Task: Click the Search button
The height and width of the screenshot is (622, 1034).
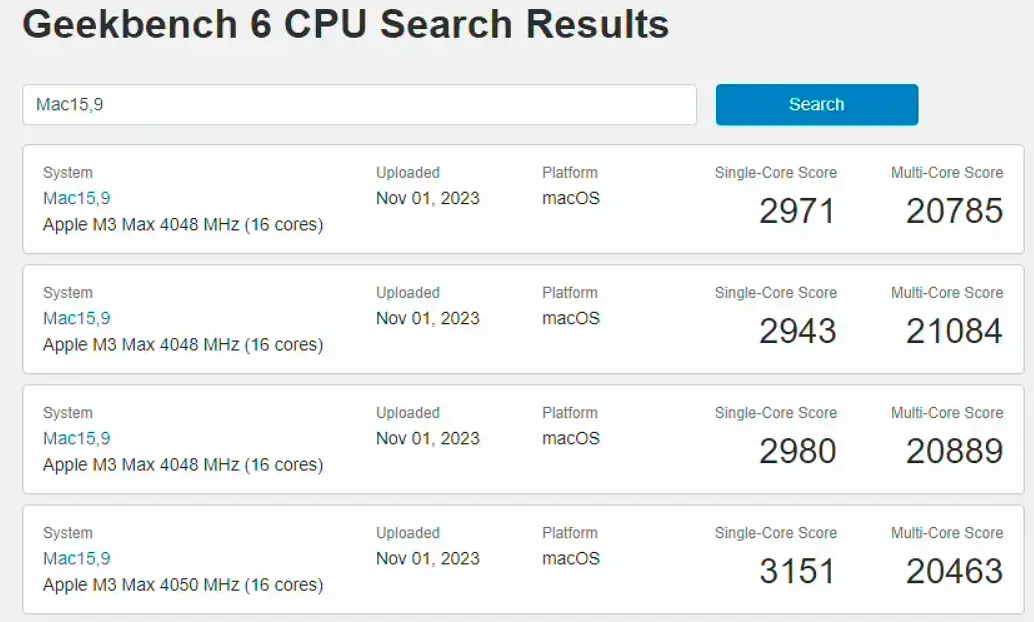Action: [816, 104]
